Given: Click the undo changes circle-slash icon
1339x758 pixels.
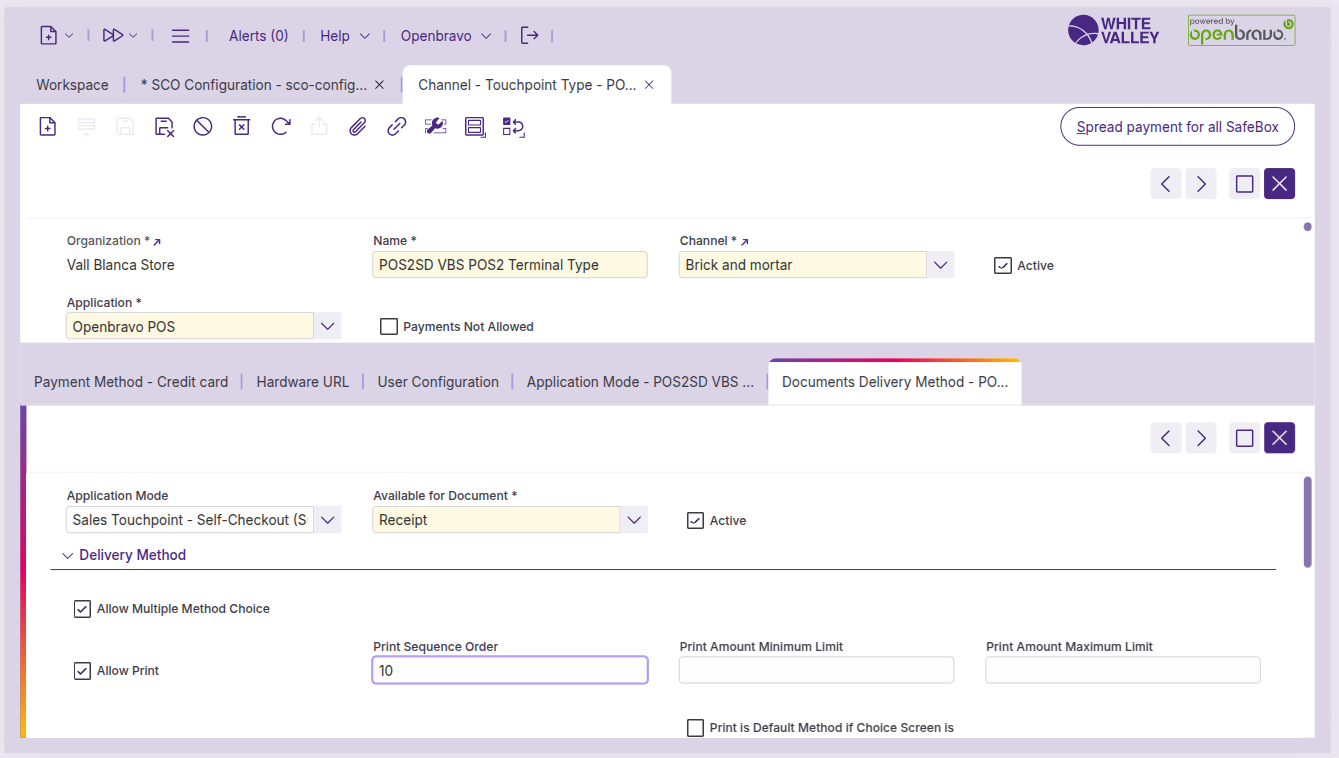Looking at the screenshot, I should 203,126.
